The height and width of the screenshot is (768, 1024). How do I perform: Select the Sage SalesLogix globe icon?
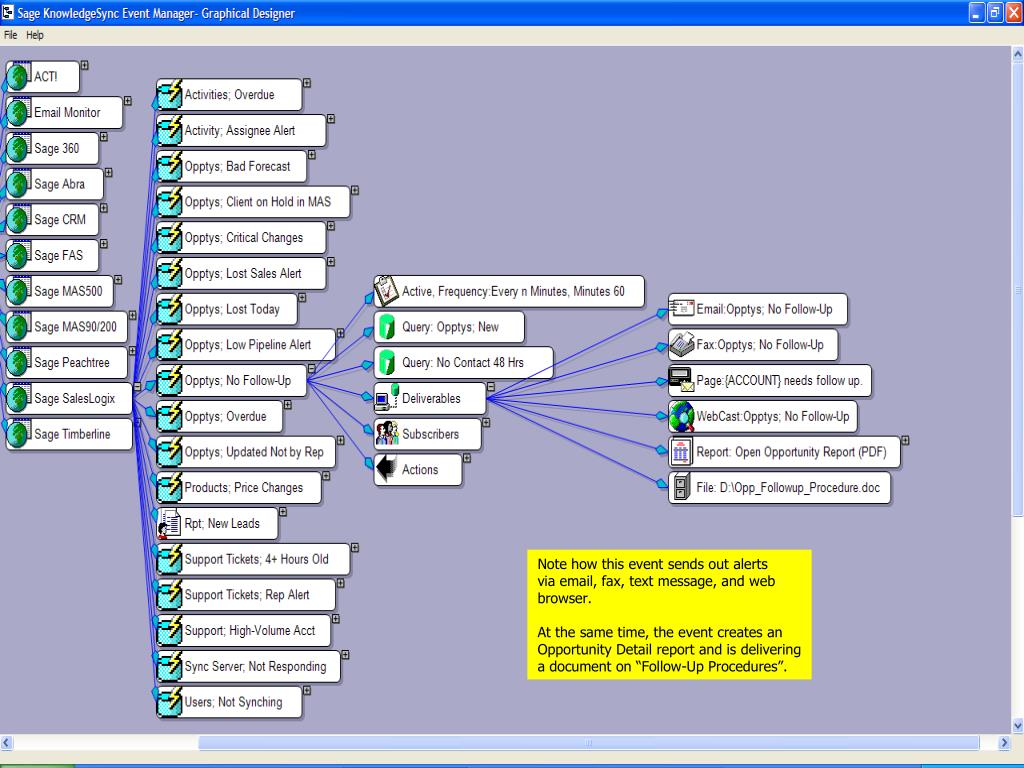coord(19,398)
